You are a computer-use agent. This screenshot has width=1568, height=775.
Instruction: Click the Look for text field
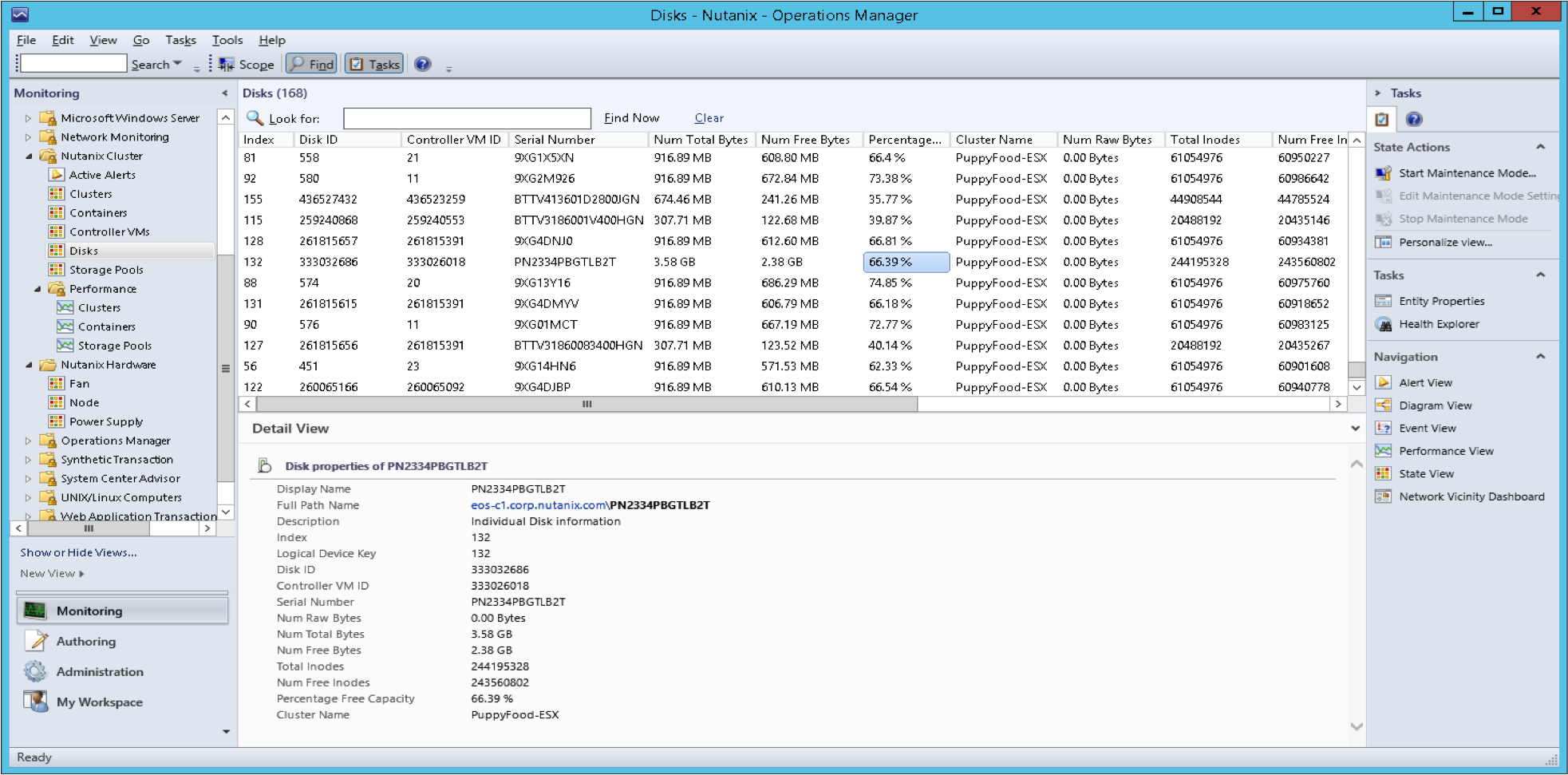point(467,118)
